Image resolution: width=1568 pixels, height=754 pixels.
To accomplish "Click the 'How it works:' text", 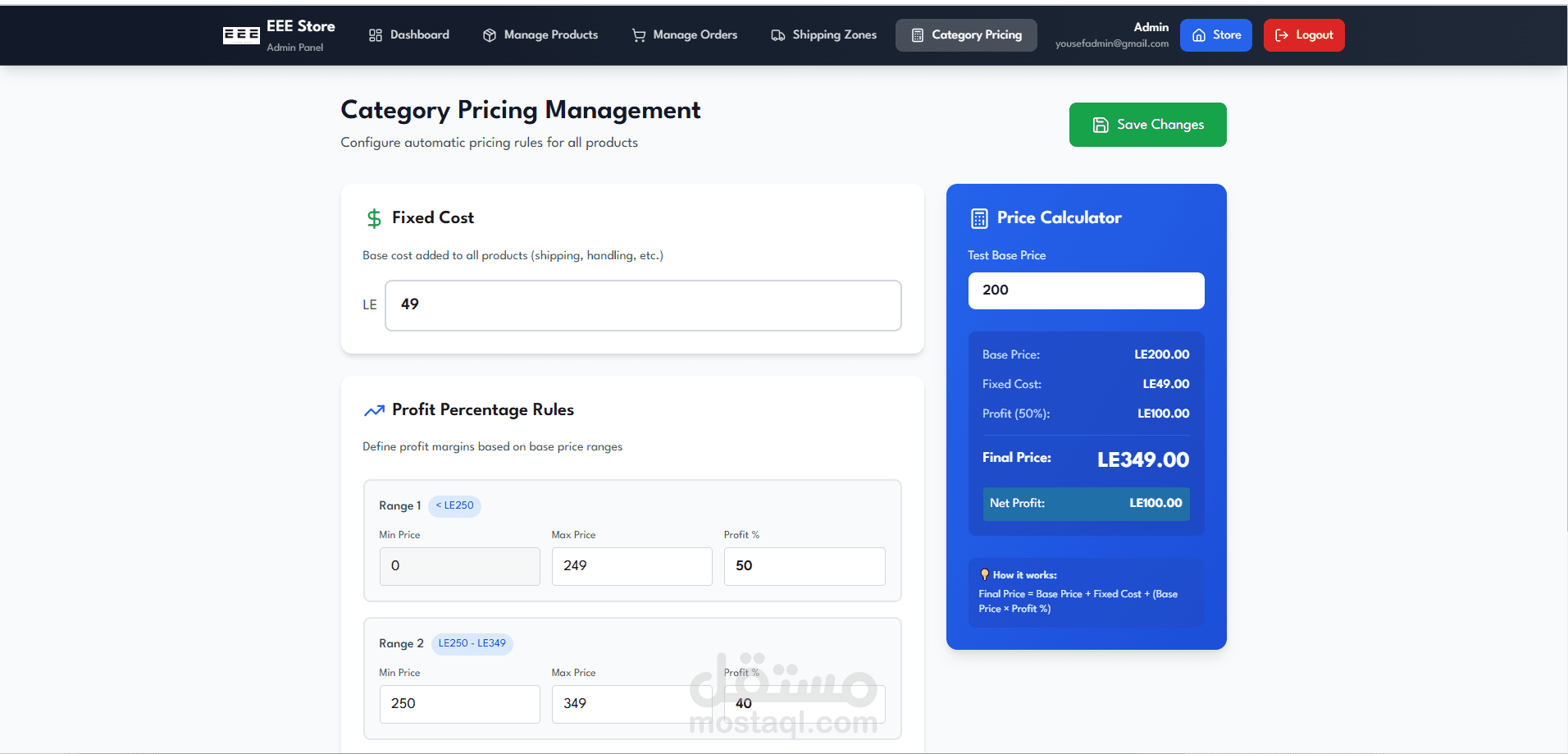I will pos(1025,575).
